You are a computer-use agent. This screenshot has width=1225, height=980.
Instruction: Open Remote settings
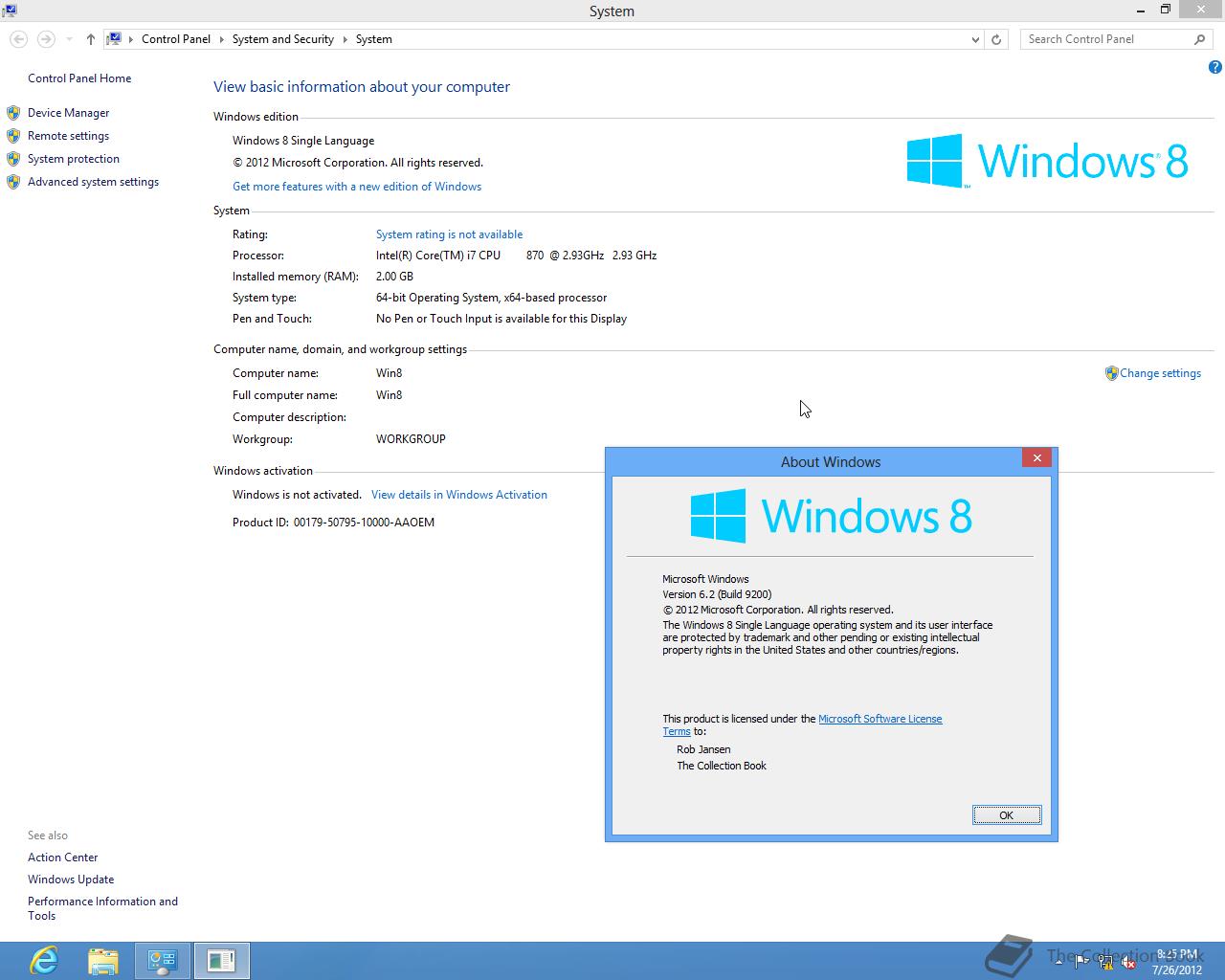point(68,136)
